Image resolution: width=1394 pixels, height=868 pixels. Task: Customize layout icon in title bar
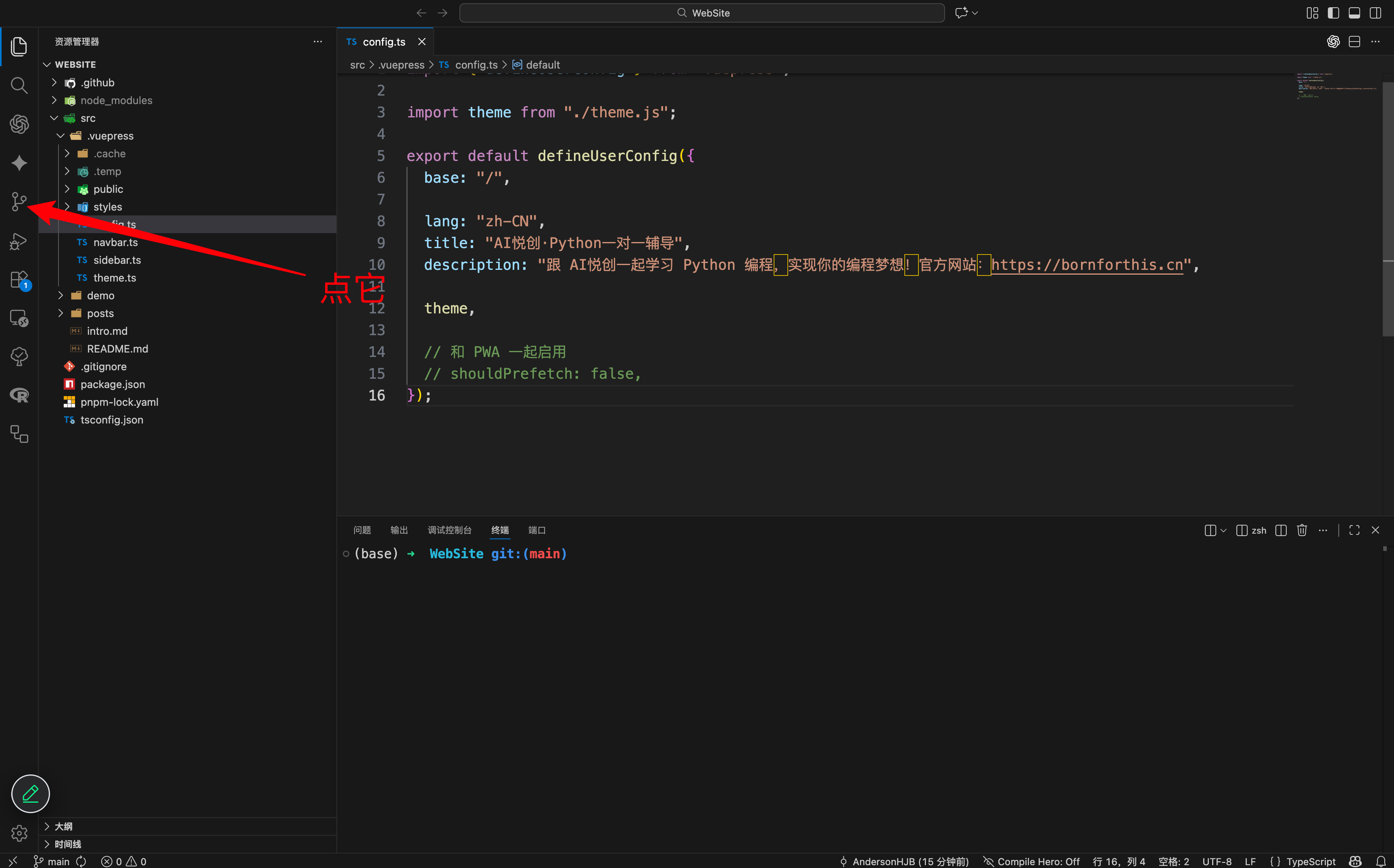coord(1313,13)
